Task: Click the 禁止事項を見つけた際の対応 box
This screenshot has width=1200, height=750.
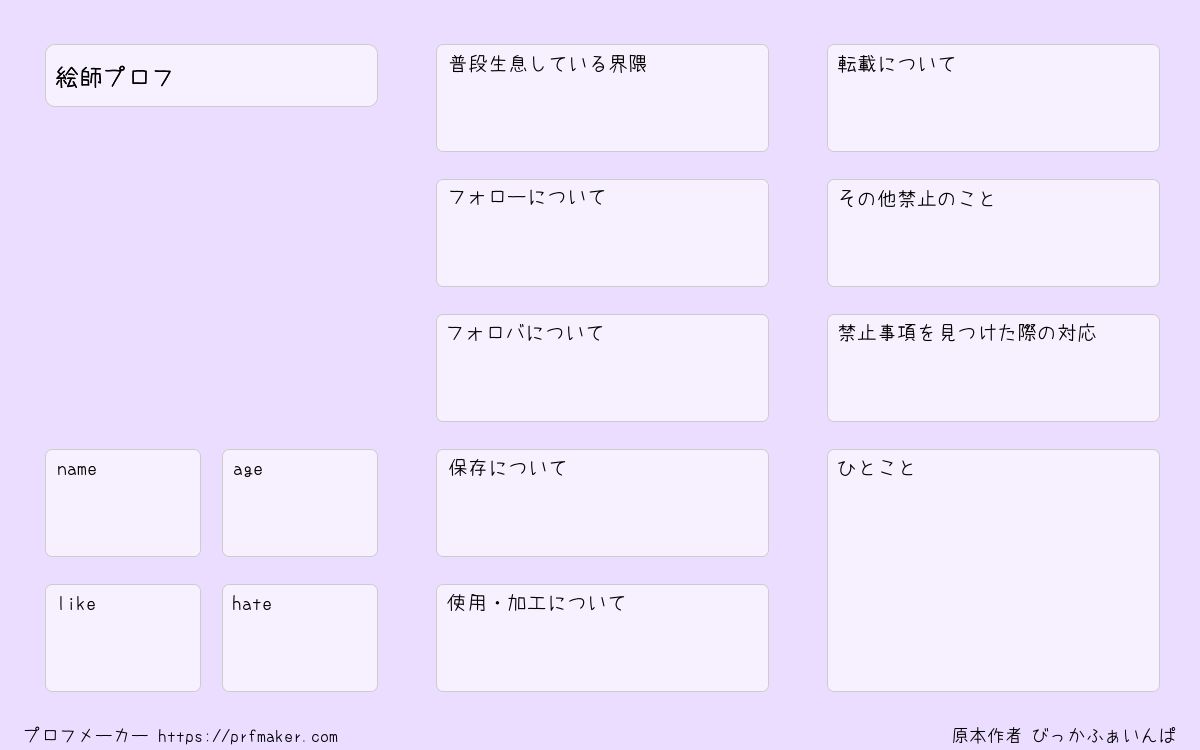Action: click(x=993, y=368)
